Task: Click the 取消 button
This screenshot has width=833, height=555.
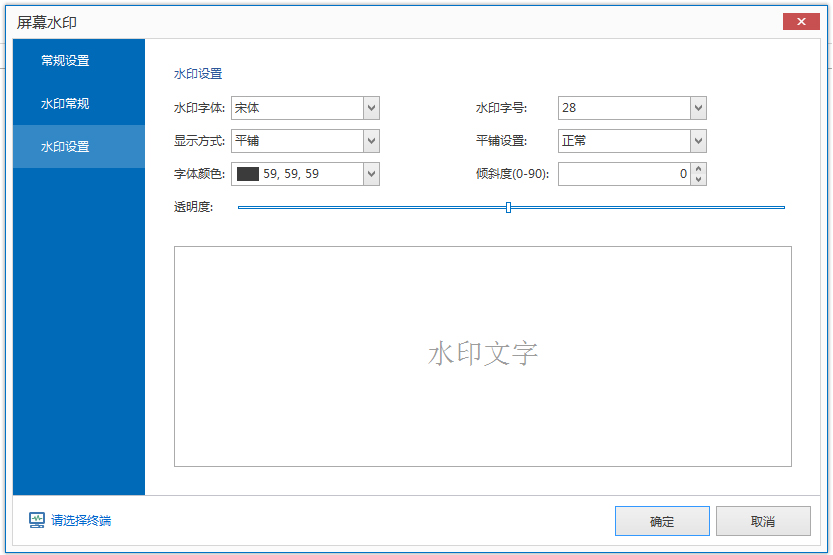Action: coord(763,521)
